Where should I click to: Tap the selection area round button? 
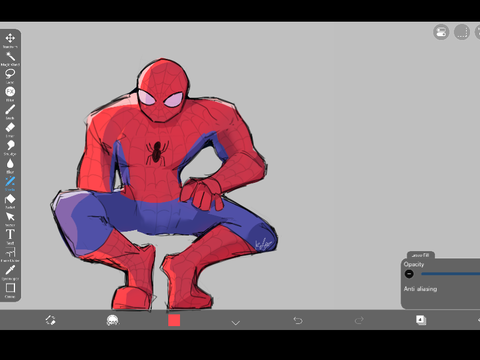pyautogui.click(x=462, y=32)
